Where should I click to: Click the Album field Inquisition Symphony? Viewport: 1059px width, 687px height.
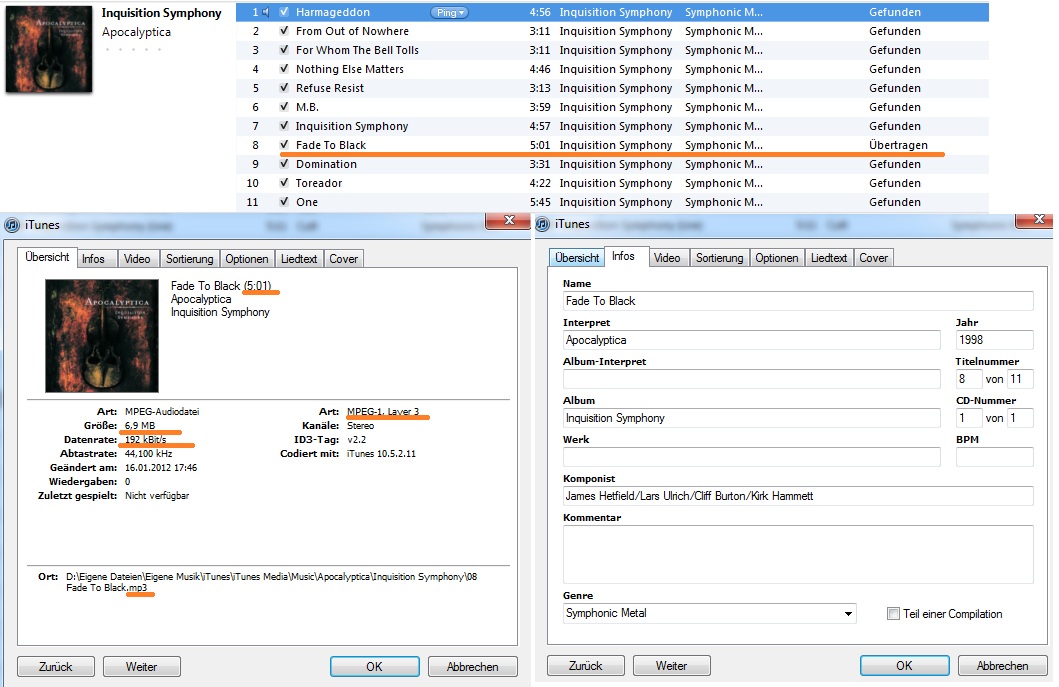tap(752, 418)
